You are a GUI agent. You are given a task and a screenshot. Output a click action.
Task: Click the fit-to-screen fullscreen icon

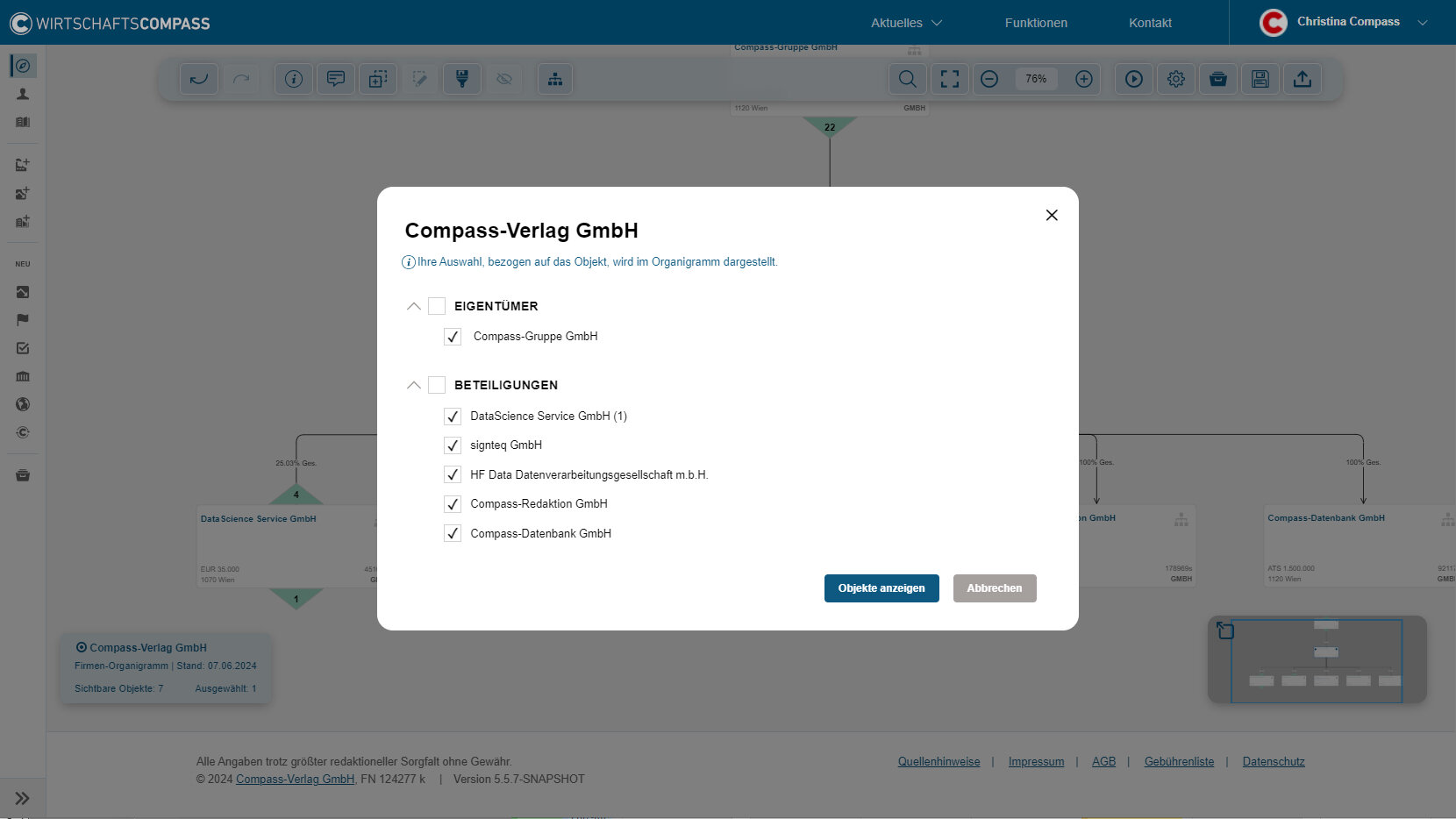950,79
